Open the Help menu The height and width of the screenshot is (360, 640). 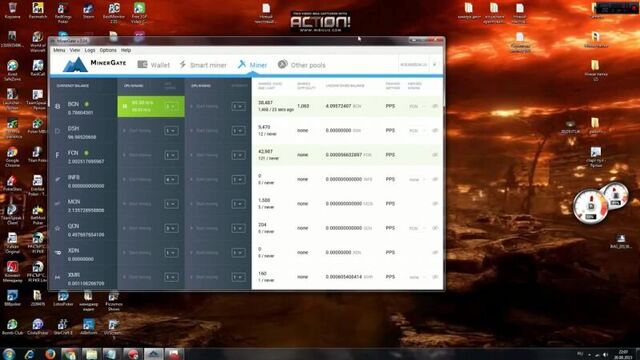[126, 50]
